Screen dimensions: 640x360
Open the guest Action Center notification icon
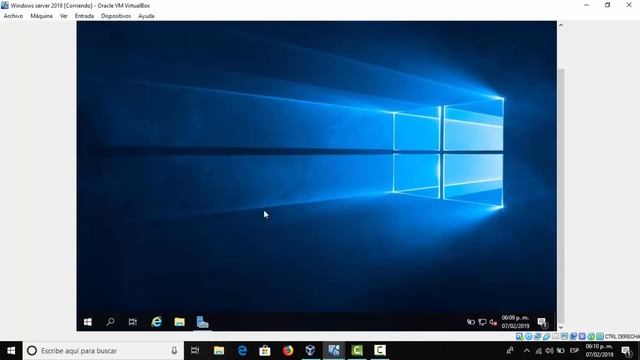tap(542, 322)
